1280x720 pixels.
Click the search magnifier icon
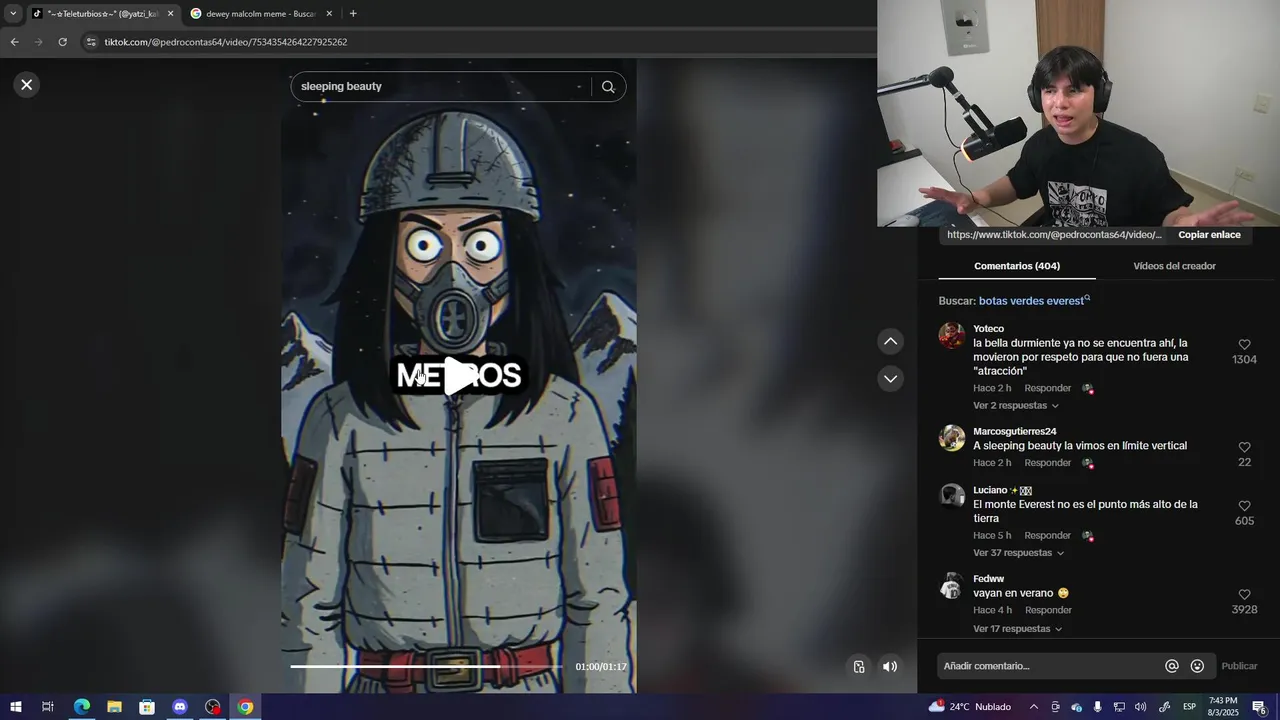point(608,87)
